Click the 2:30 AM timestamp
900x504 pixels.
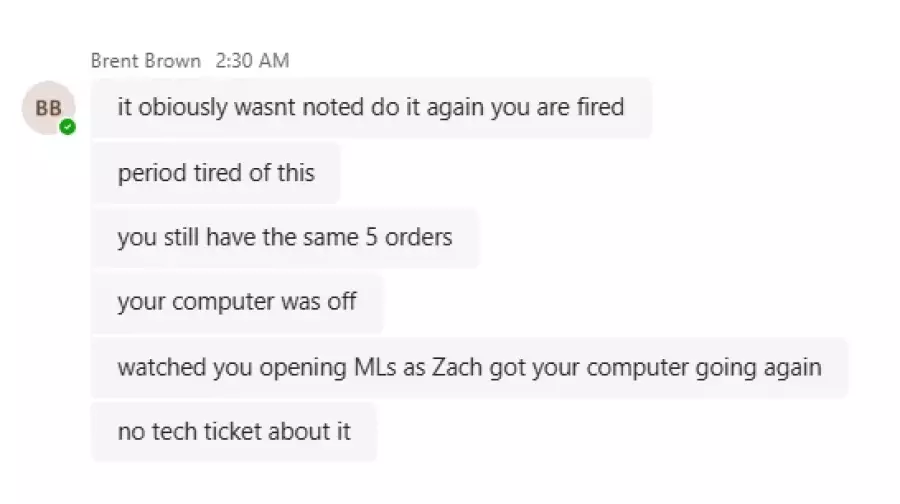[x=252, y=61]
